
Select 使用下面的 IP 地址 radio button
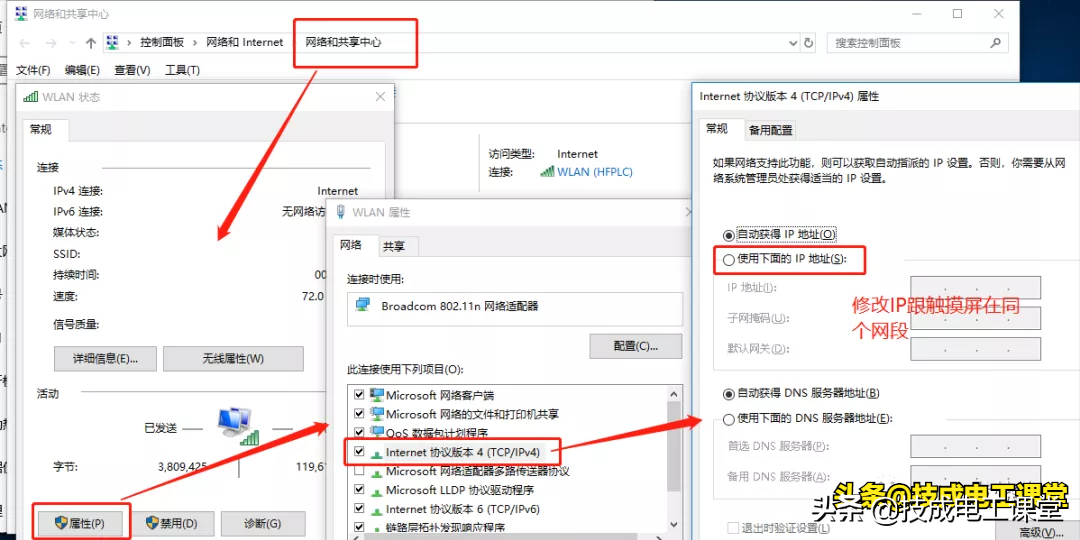pos(728,259)
